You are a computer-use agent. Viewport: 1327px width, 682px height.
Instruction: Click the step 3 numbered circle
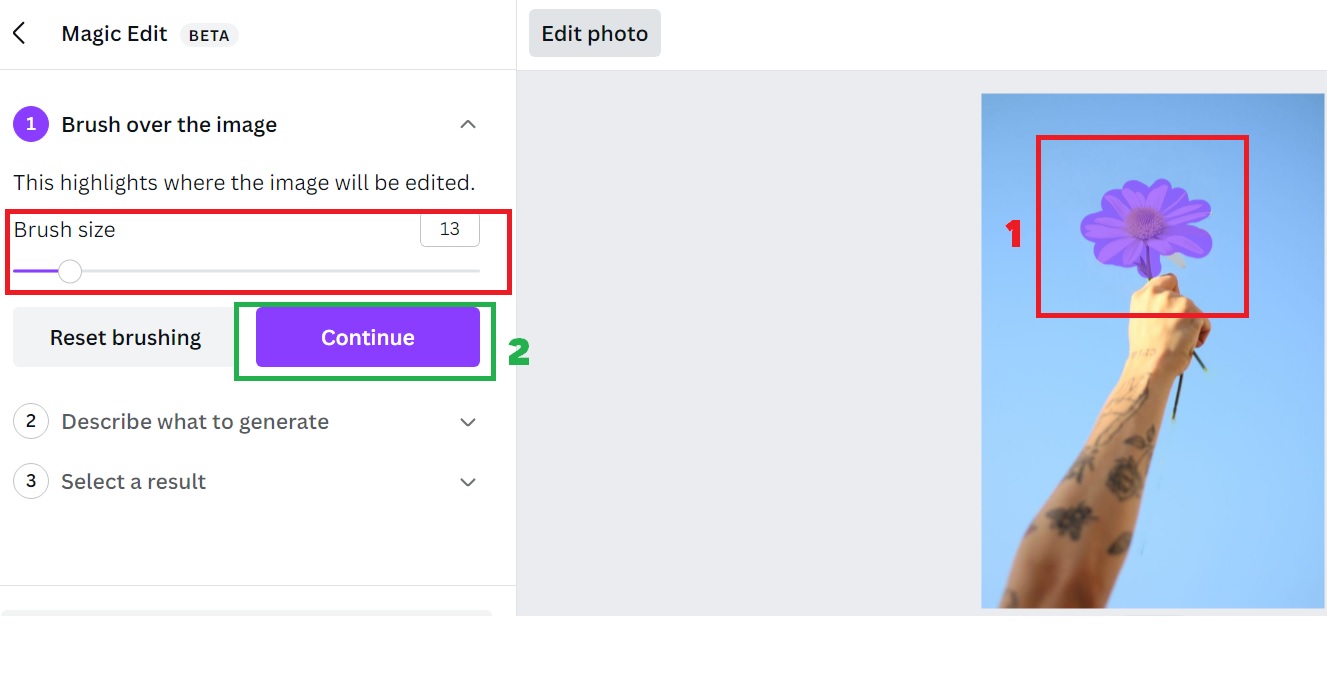(x=31, y=482)
